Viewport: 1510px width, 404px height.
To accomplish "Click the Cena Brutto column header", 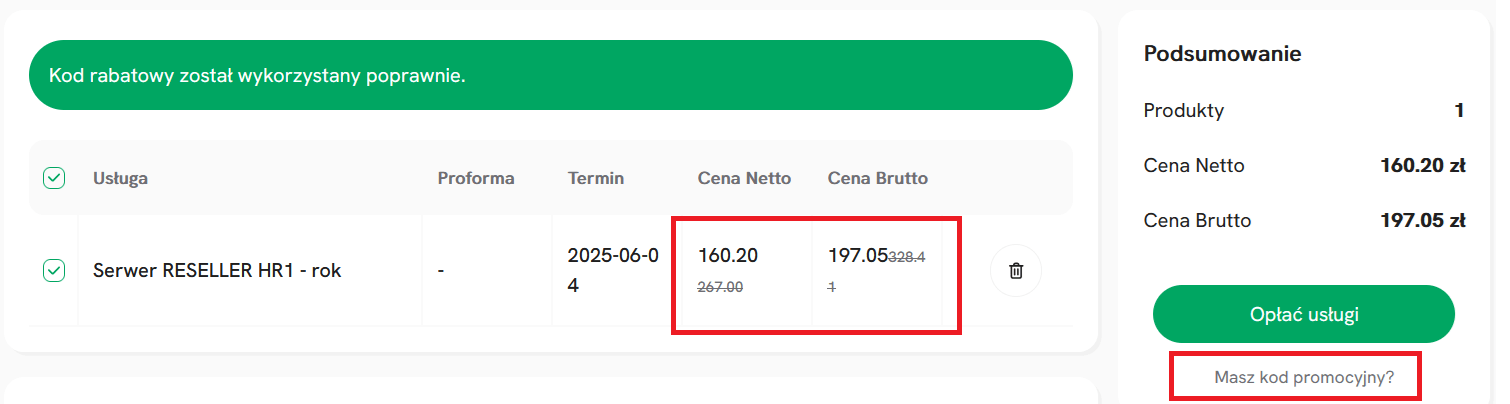I will tap(878, 178).
